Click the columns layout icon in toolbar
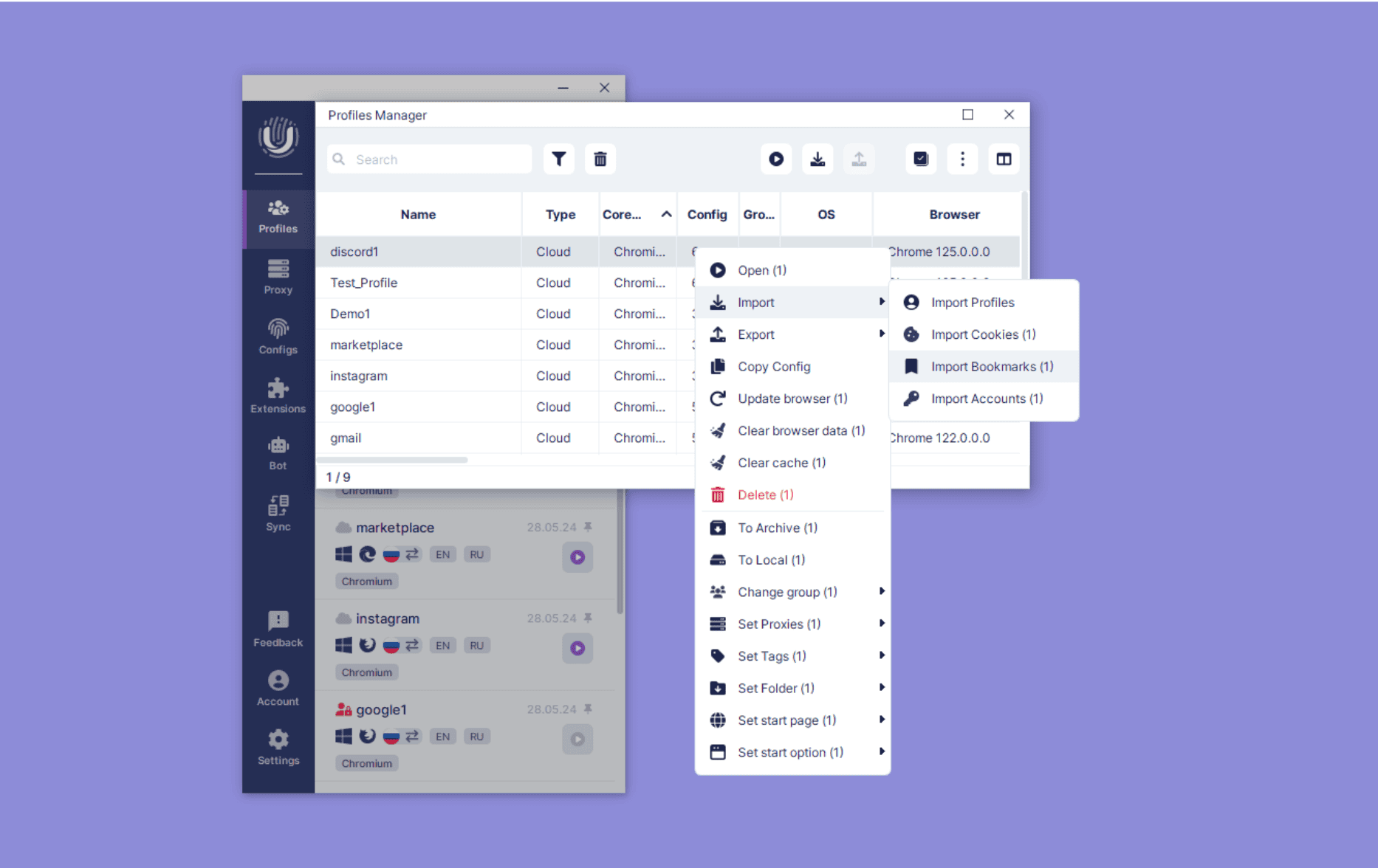Image resolution: width=1378 pixels, height=868 pixels. pyautogui.click(x=1004, y=159)
